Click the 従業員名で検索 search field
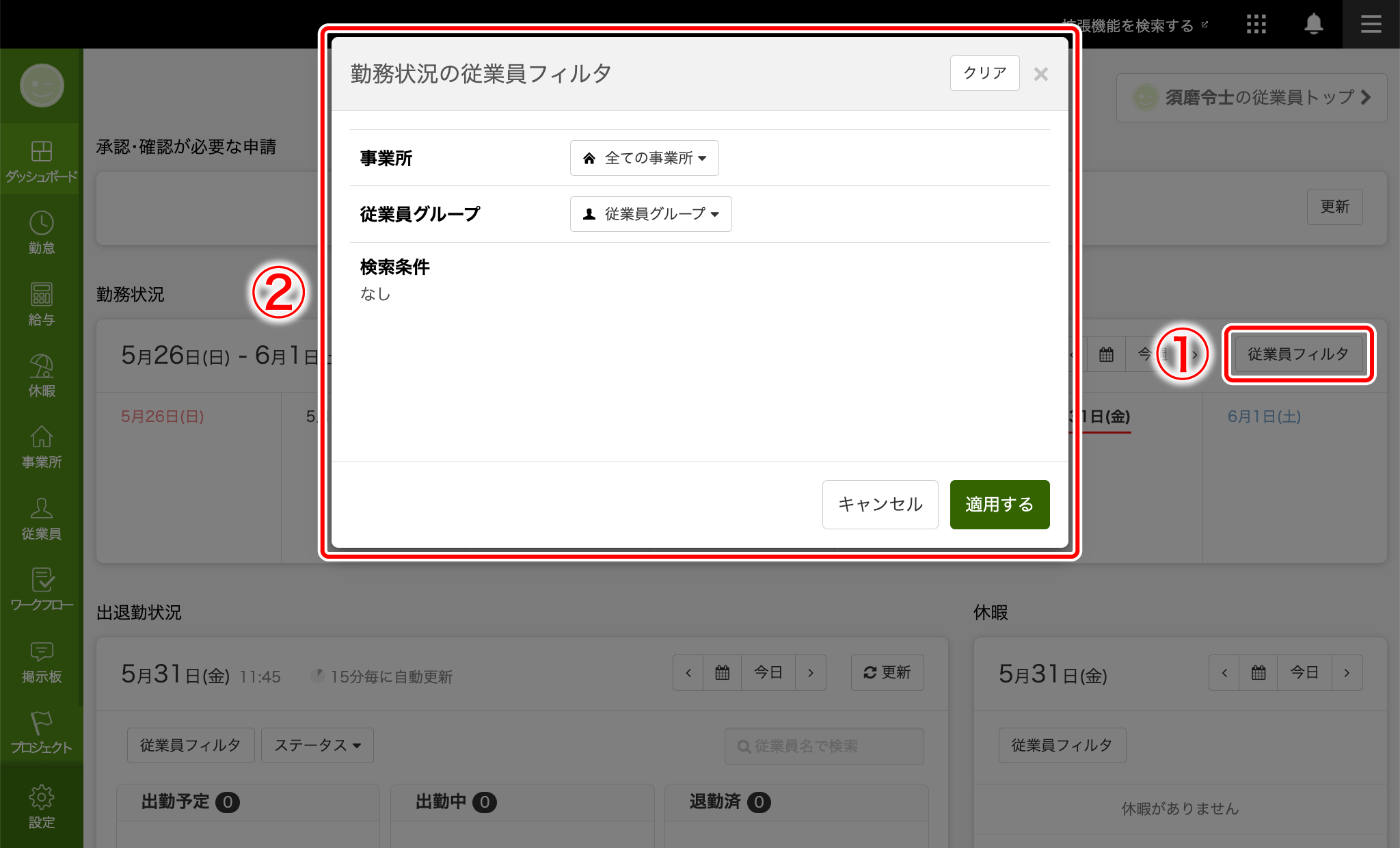1400x848 pixels. click(x=823, y=746)
